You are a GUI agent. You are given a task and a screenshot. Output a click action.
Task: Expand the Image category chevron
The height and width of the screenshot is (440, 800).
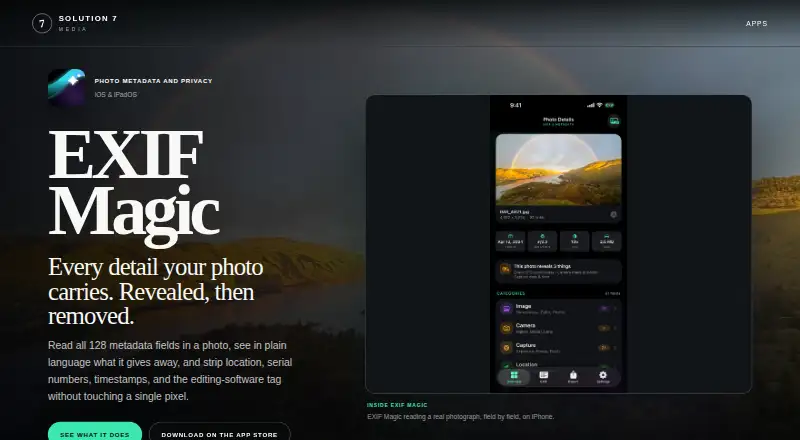(615, 309)
